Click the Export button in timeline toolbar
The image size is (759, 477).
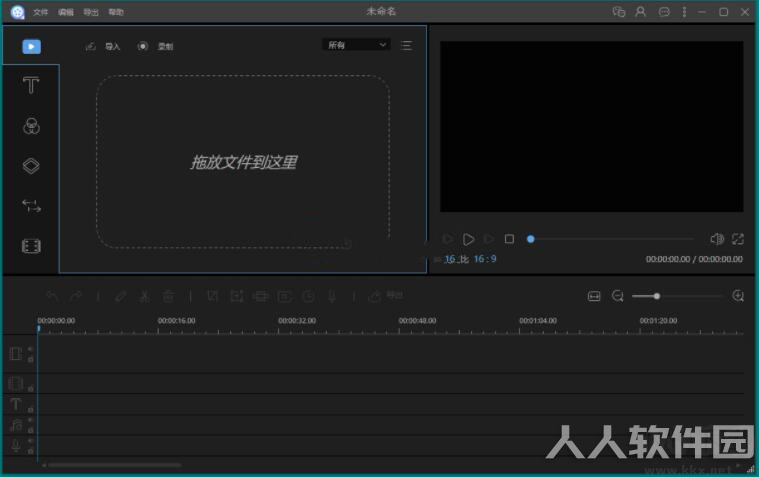[x=386, y=296]
